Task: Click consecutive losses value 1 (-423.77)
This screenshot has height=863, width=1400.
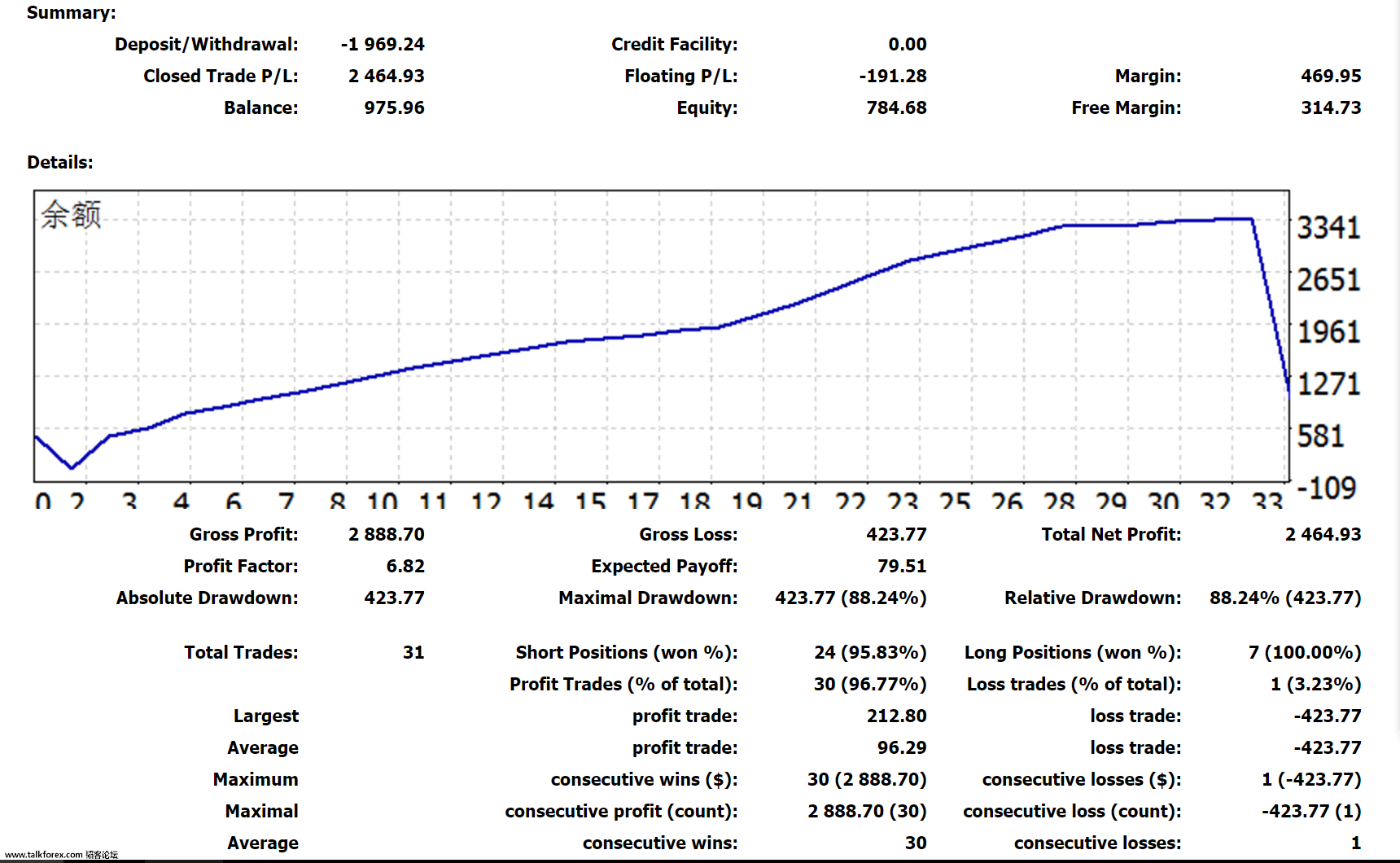Action: [x=1311, y=779]
